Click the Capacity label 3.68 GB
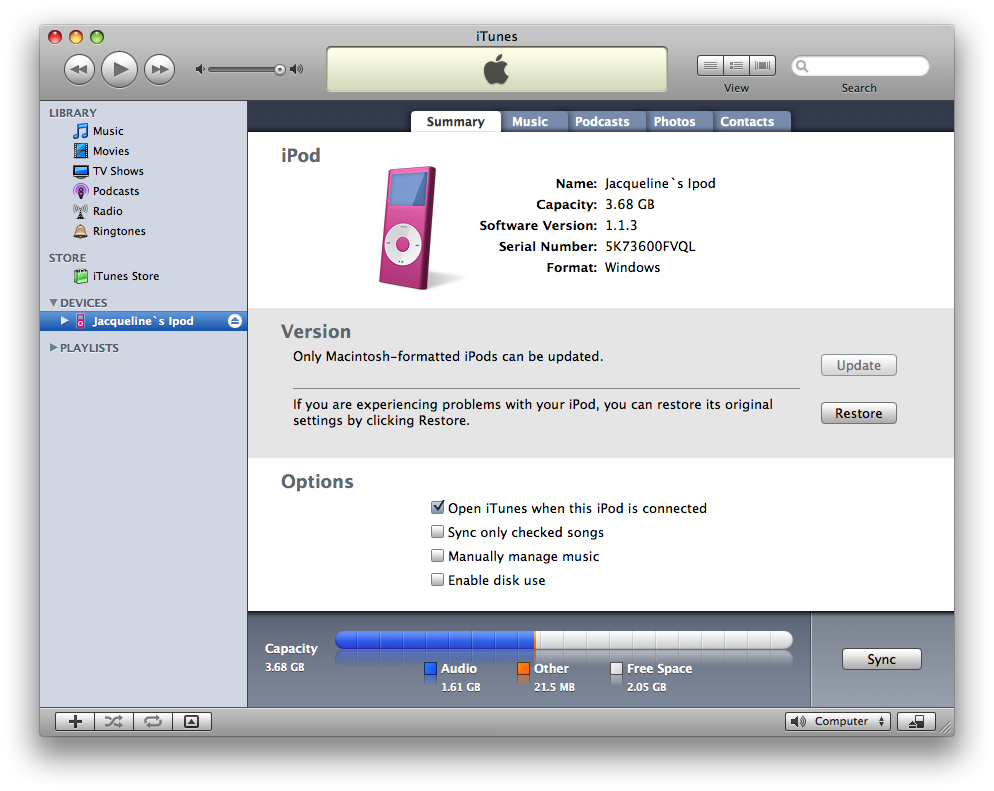Image resolution: width=994 pixels, height=791 pixels. [x=629, y=205]
